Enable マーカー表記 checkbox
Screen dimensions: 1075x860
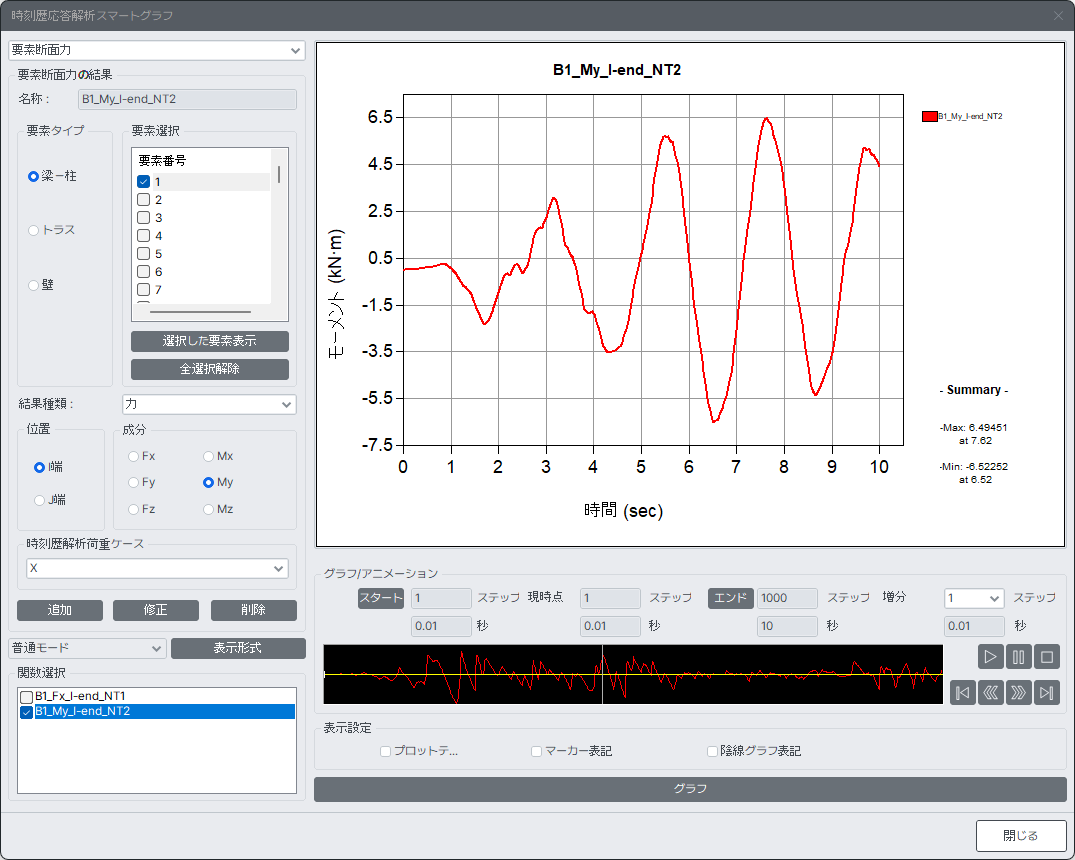(537, 752)
